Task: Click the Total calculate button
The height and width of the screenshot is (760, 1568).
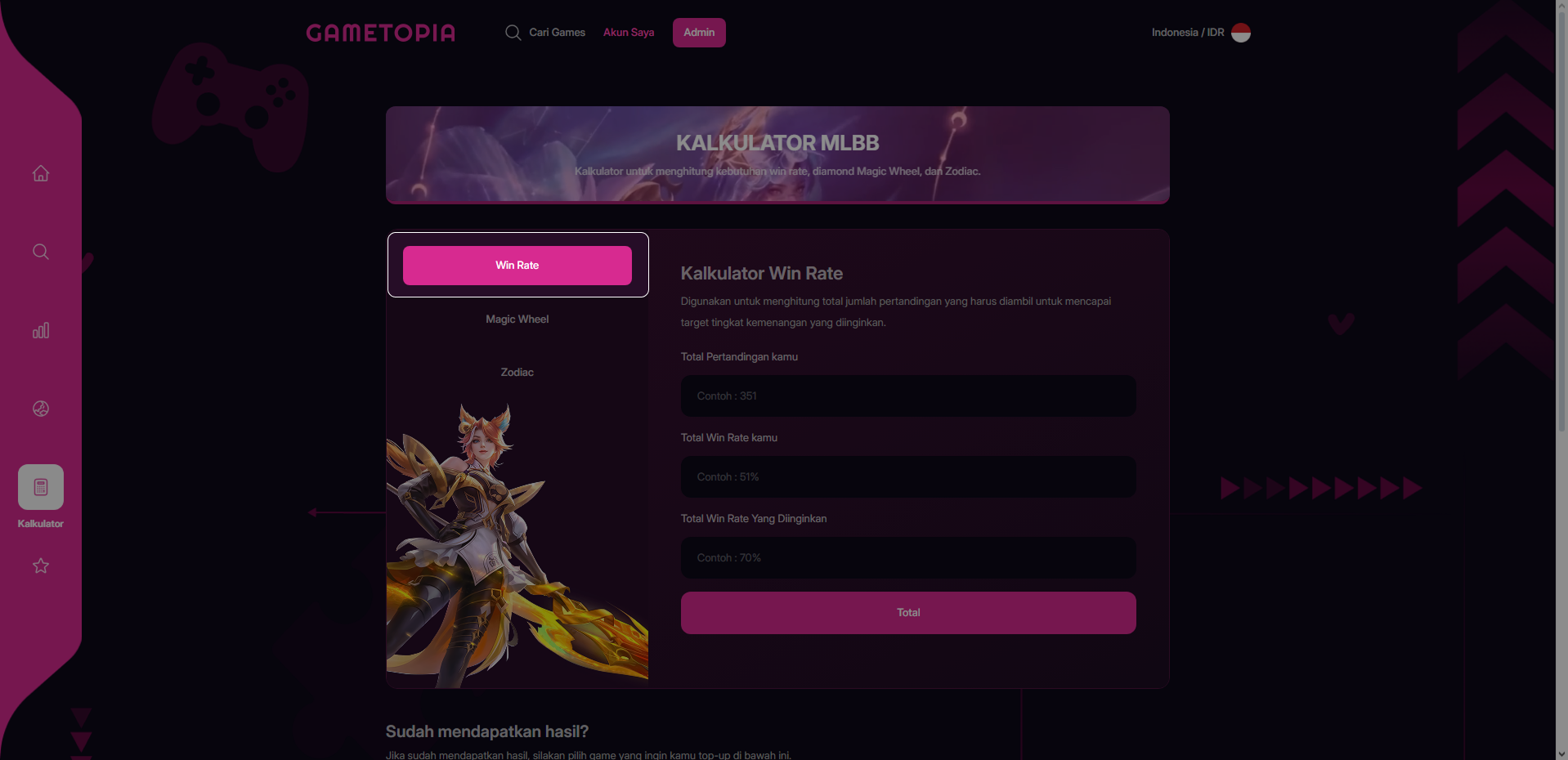Action: (x=908, y=613)
